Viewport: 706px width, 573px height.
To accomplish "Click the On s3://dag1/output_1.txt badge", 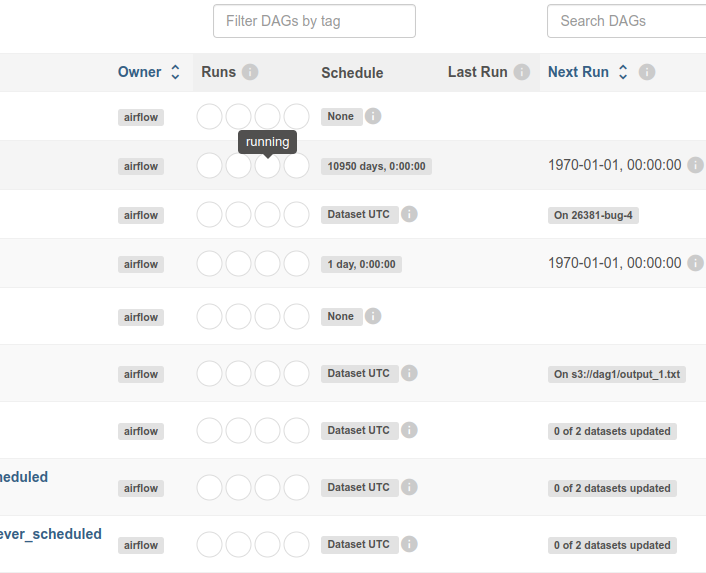I will click(617, 374).
